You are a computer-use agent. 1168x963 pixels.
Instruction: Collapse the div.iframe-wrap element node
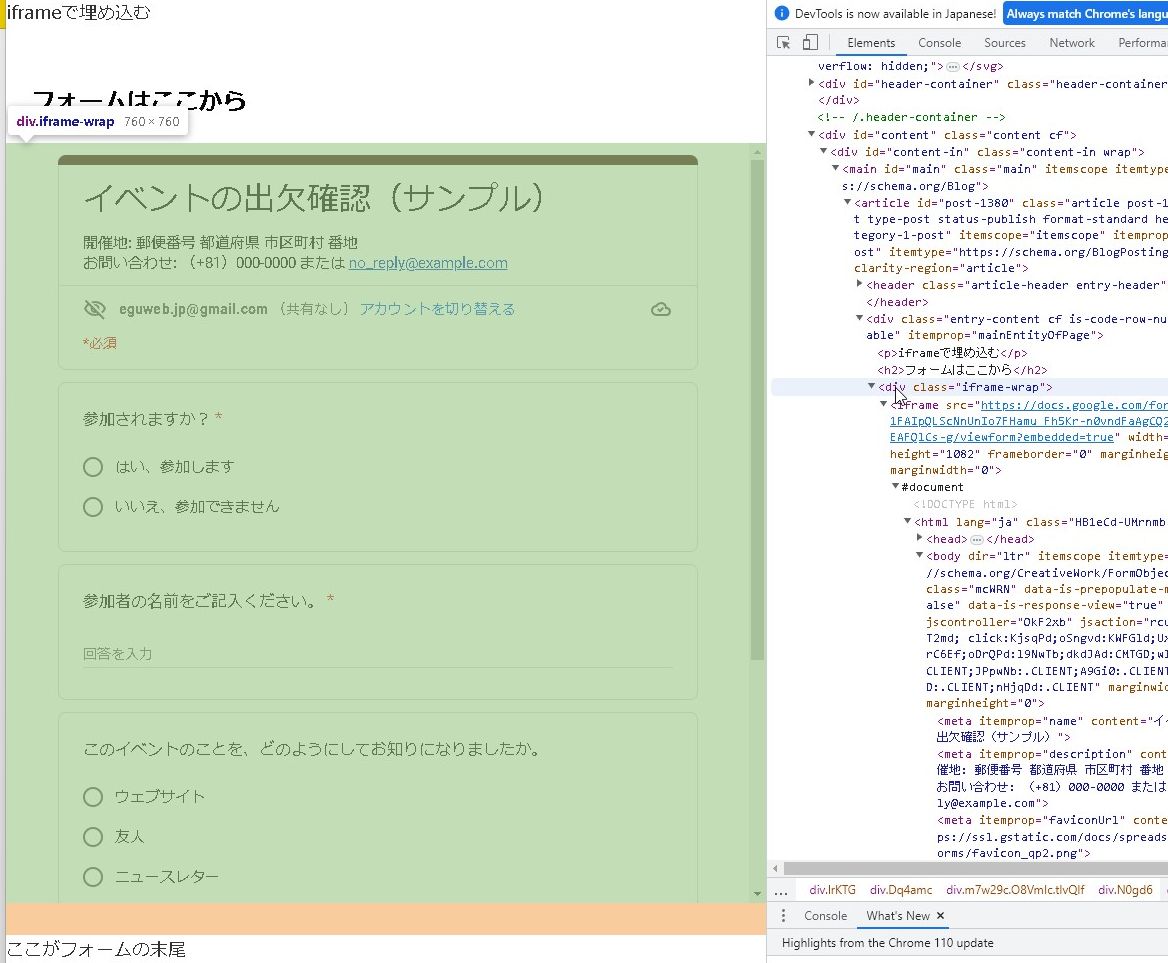872,387
